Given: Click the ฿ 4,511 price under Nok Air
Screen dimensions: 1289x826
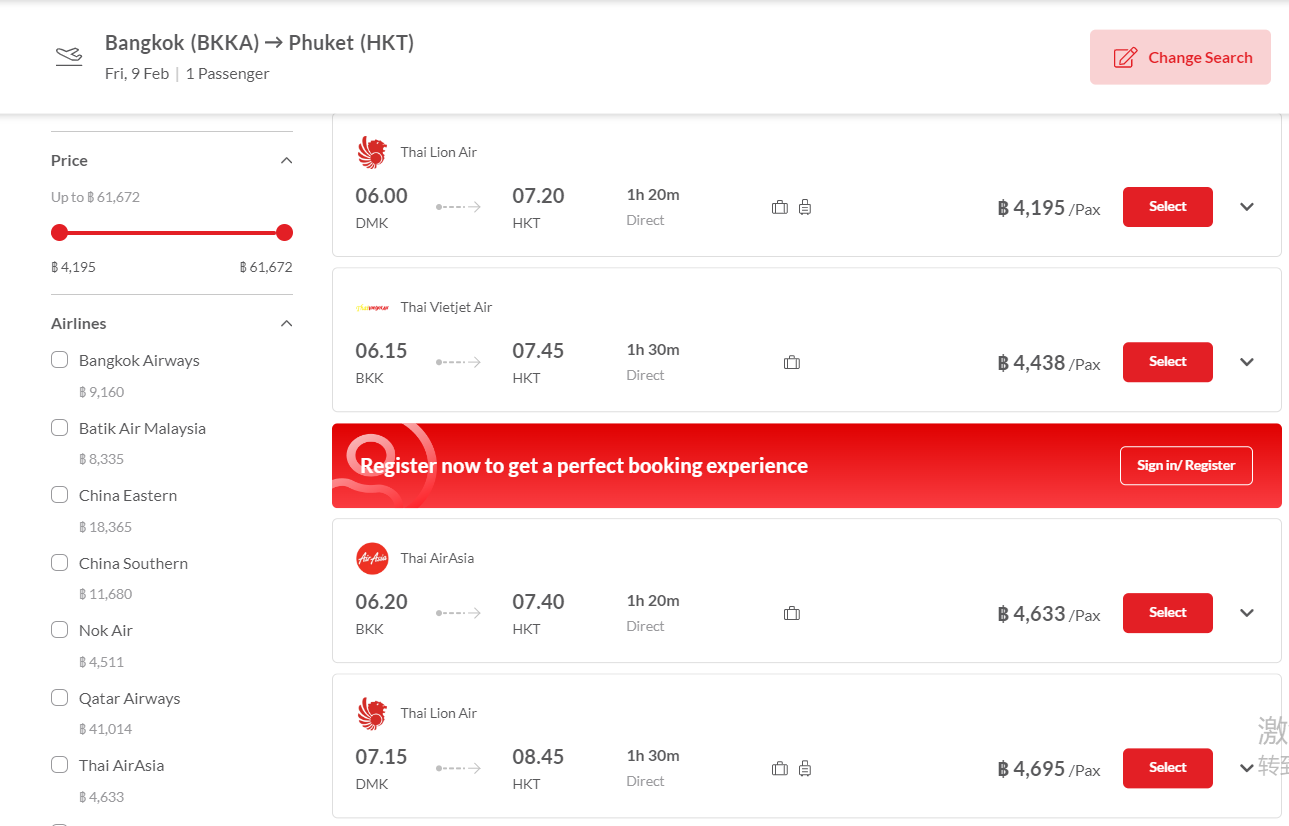Looking at the screenshot, I should click(102, 662).
